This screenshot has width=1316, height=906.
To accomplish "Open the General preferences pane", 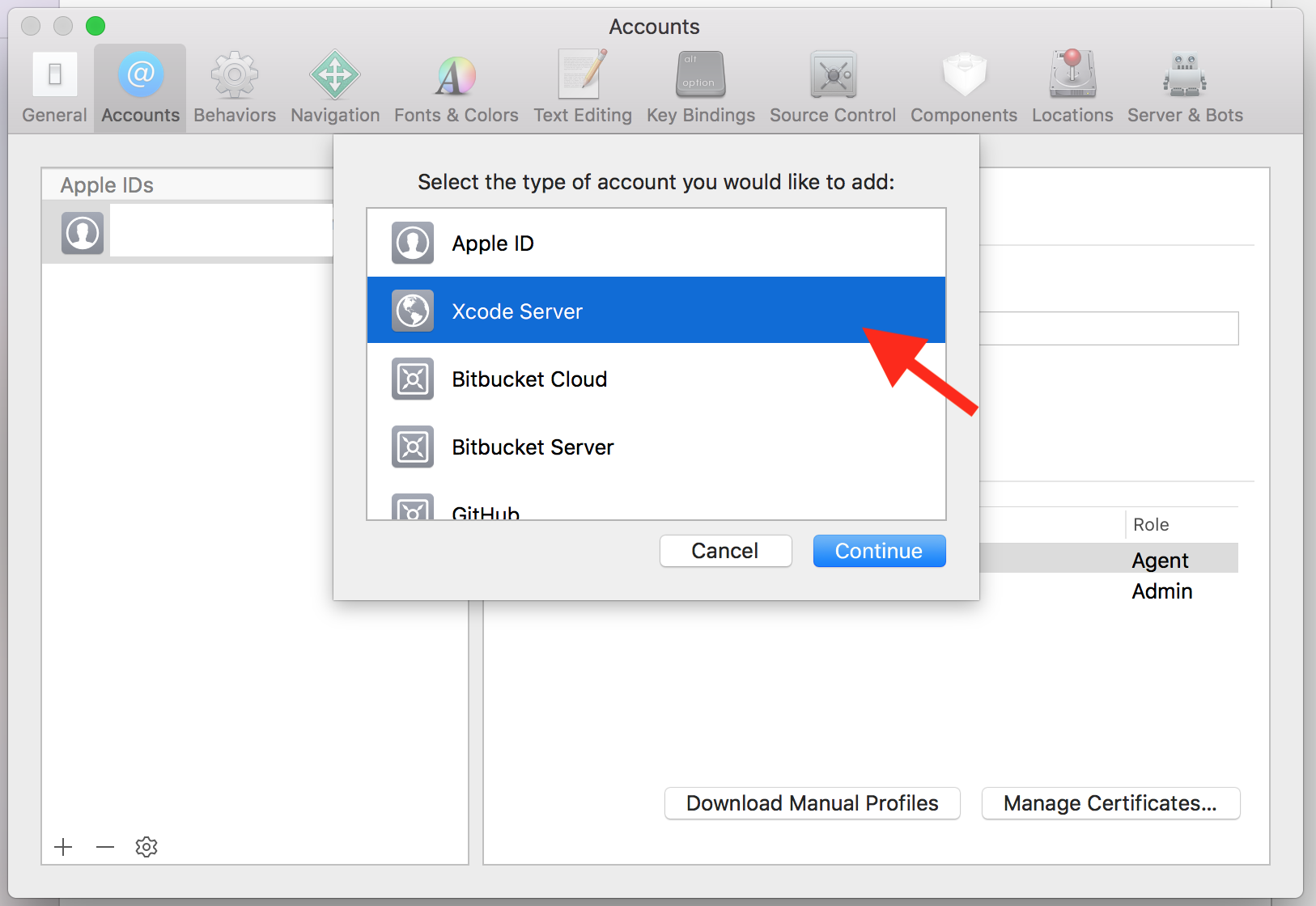I will pos(54,88).
